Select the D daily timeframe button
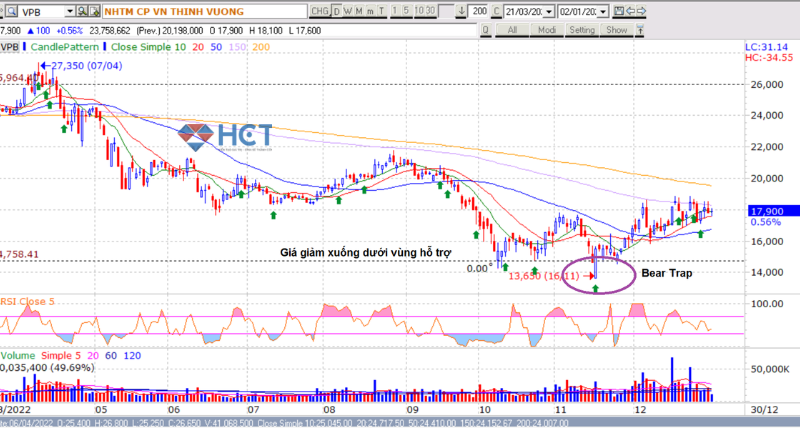Screen dimensions: 800x428 tap(336, 11)
